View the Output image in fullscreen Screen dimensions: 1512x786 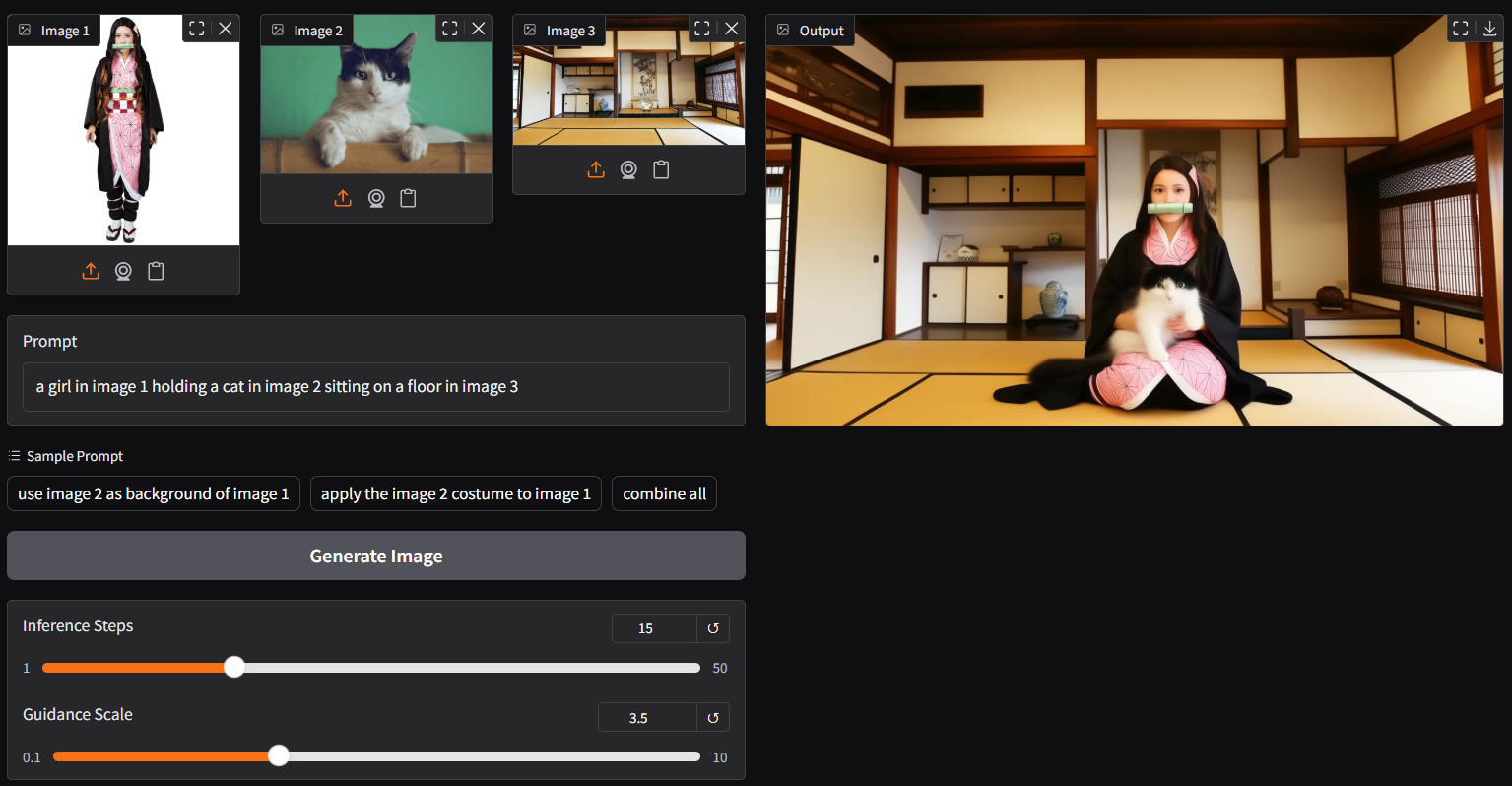click(x=1461, y=29)
